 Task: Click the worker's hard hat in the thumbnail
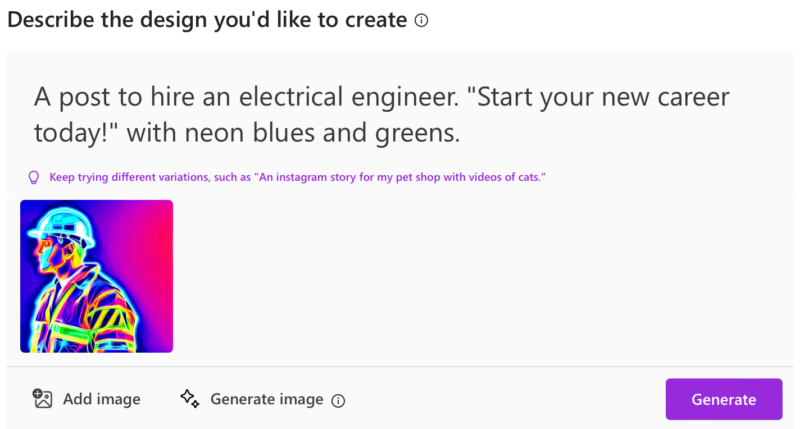pyautogui.click(x=68, y=224)
